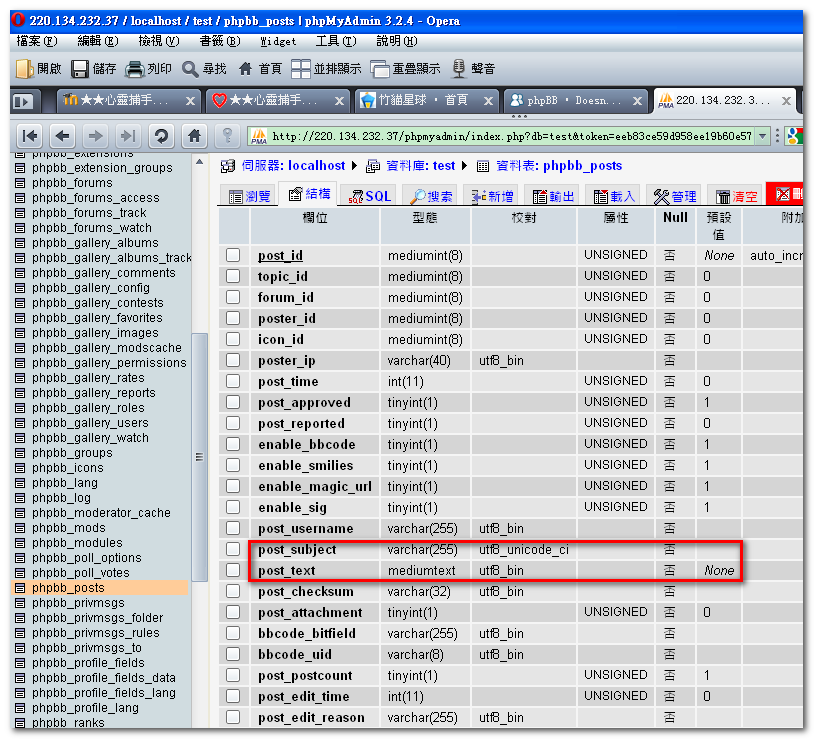The image size is (814, 739).
Task: Click the Home page toolbar icon
Action: 246,69
